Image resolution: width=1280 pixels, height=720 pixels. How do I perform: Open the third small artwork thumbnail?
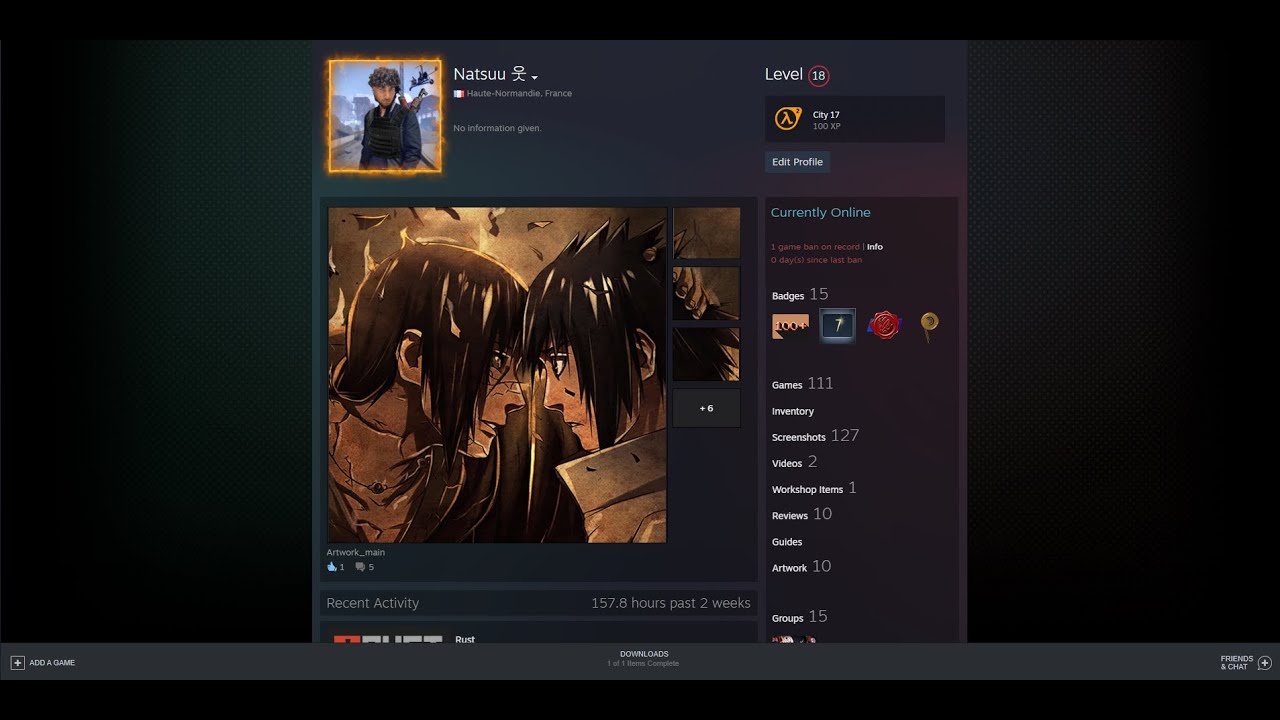pyautogui.click(x=706, y=354)
